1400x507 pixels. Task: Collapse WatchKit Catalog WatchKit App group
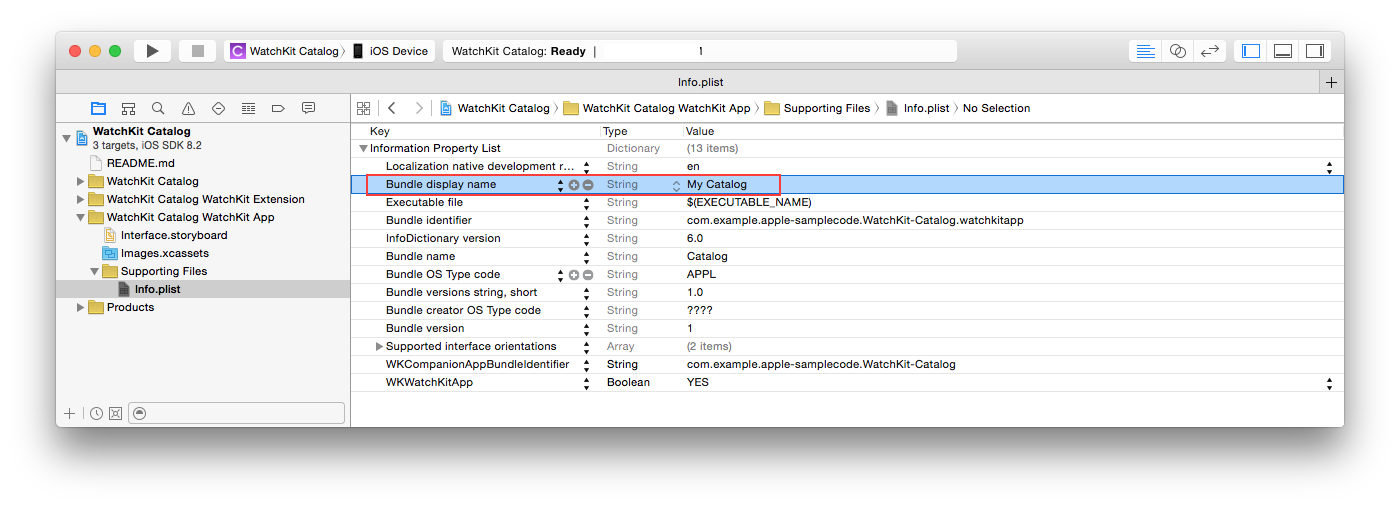click(x=80, y=218)
